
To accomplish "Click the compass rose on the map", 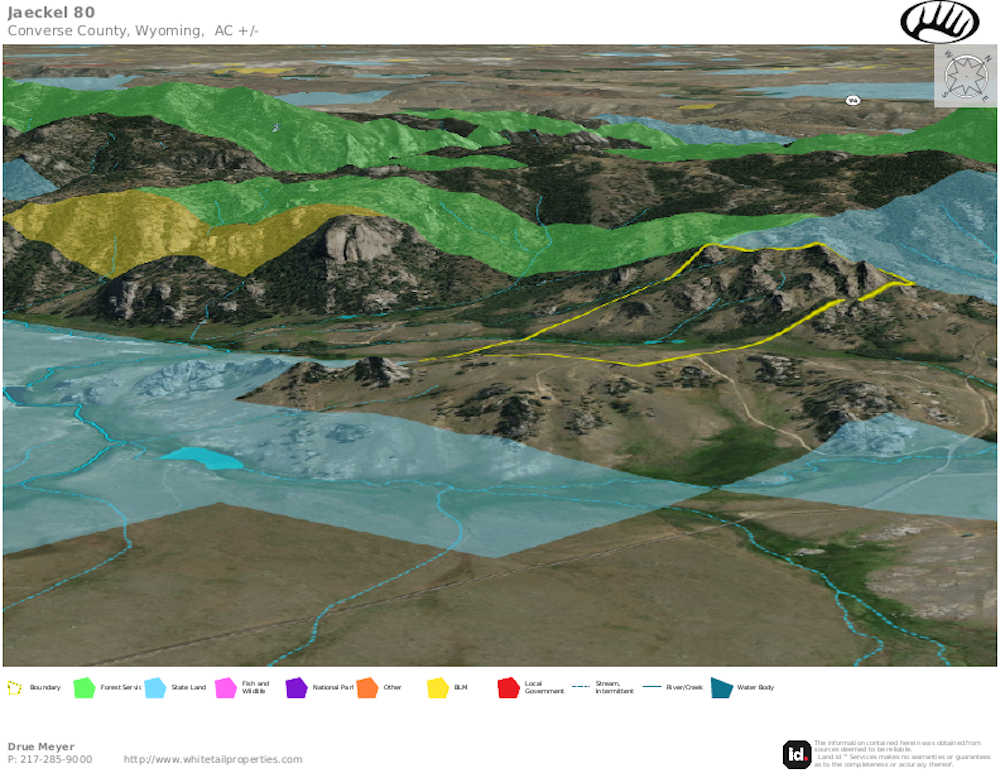I will click(965, 76).
